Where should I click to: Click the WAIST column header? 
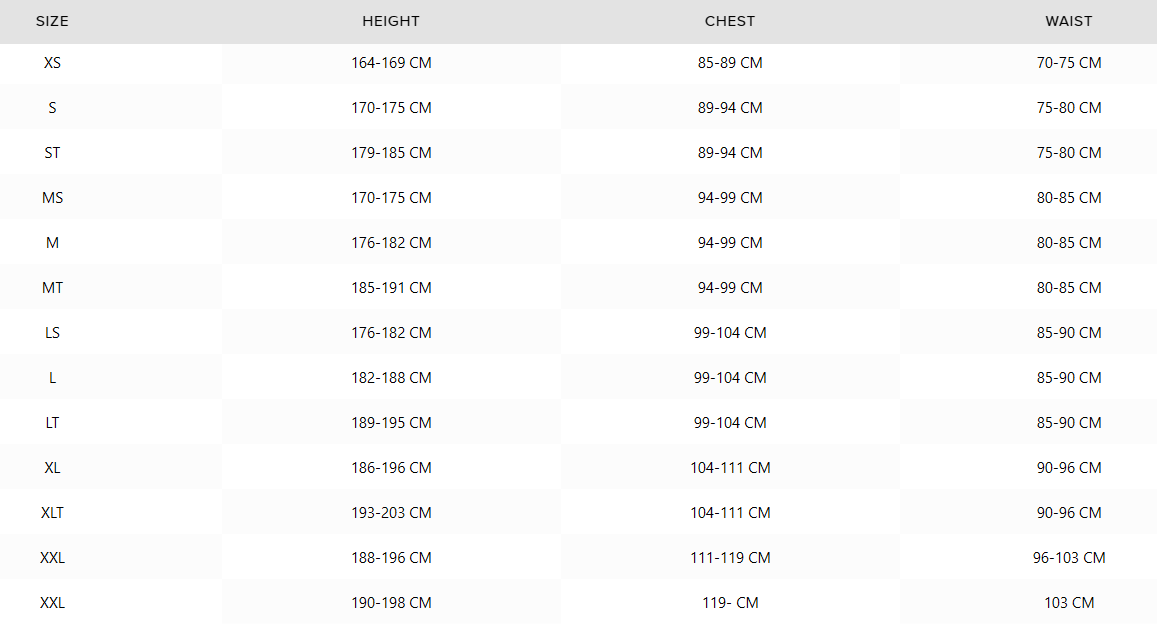1069,21
